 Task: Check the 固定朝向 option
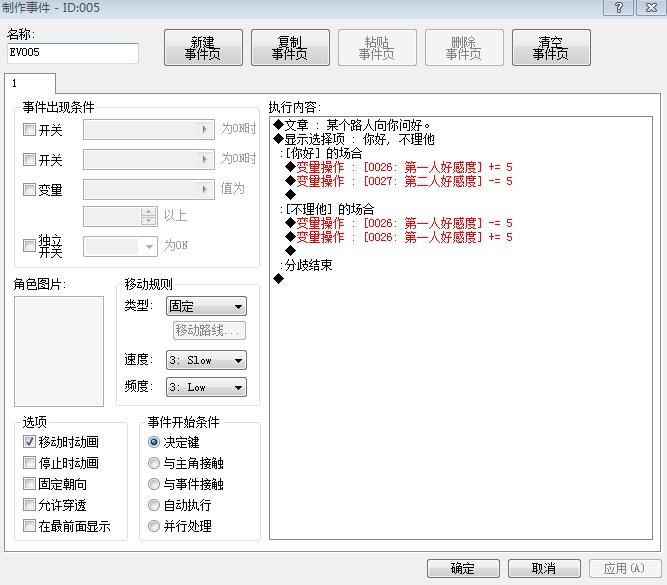point(29,484)
